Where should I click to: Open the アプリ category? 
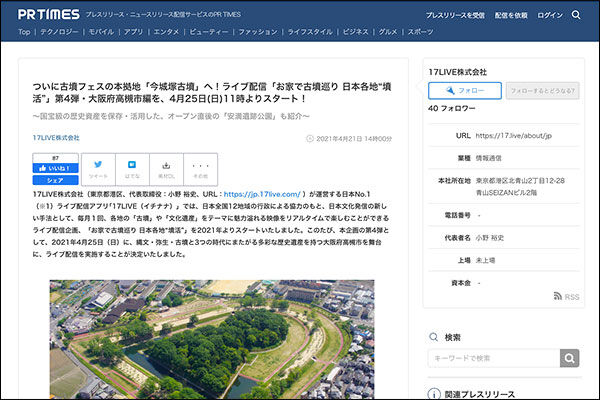(x=134, y=32)
